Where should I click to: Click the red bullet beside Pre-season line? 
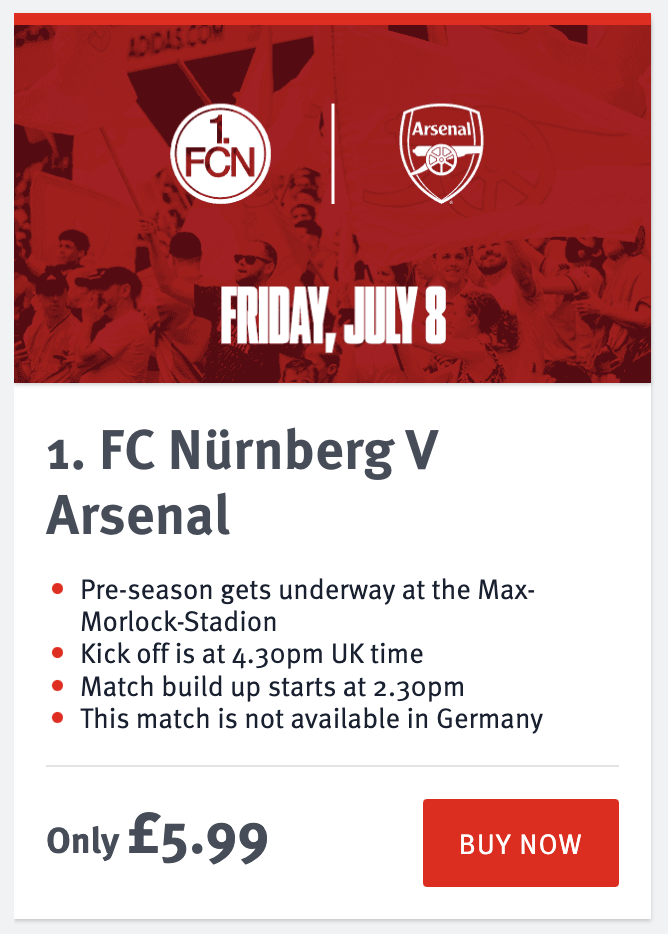pyautogui.click(x=57, y=589)
